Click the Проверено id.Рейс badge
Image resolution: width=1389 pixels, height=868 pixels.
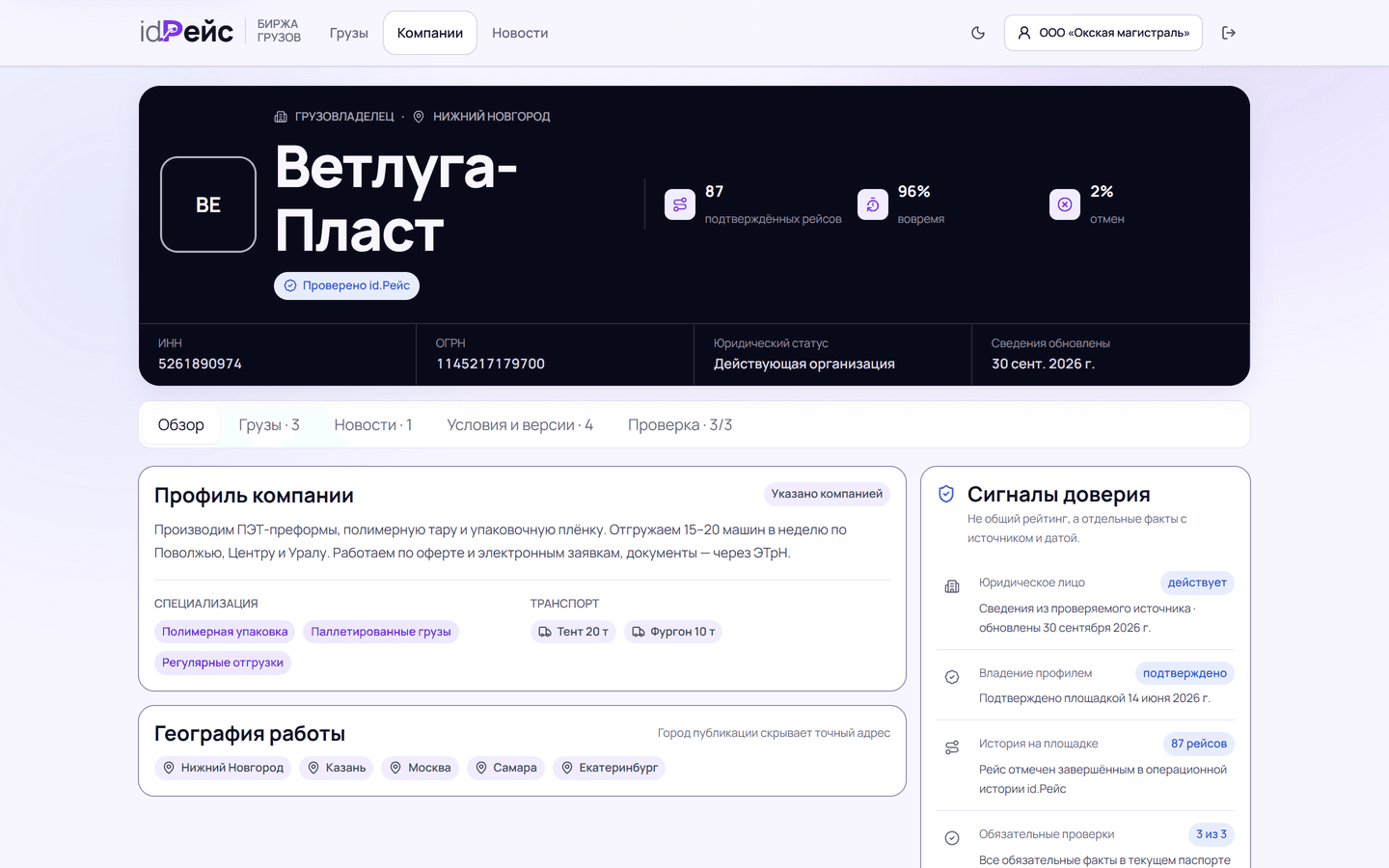point(346,285)
